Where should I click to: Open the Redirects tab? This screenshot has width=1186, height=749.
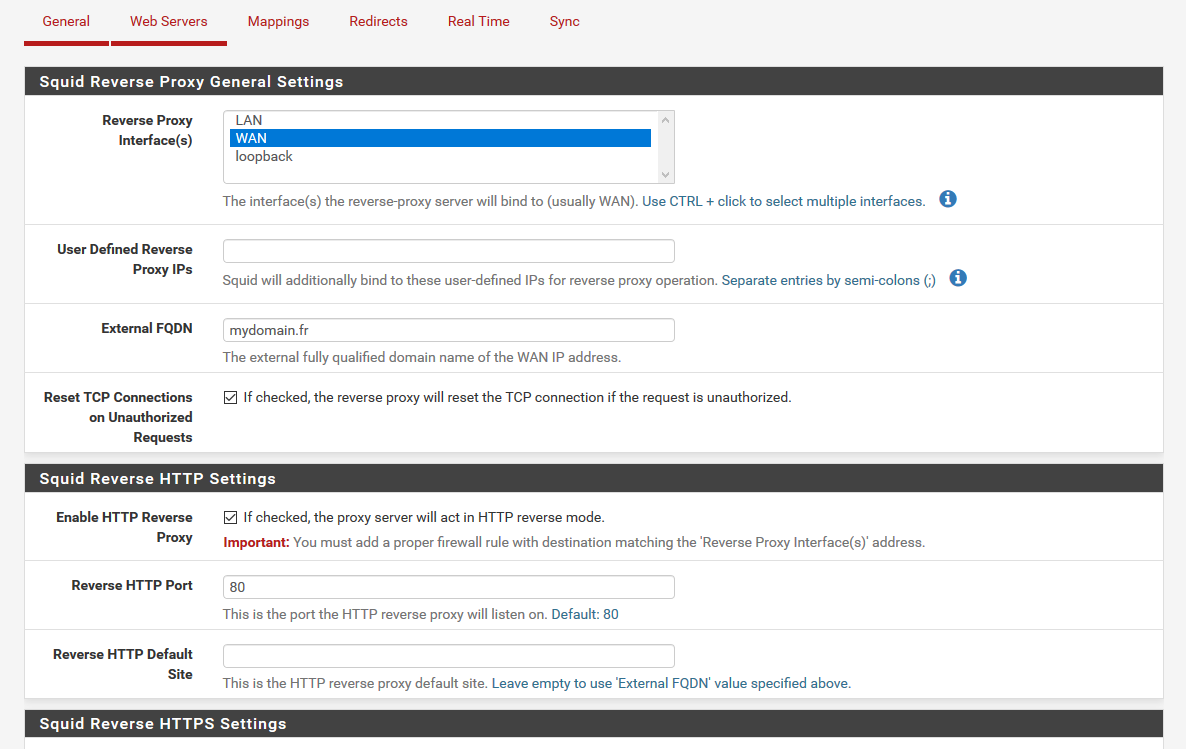click(x=378, y=21)
